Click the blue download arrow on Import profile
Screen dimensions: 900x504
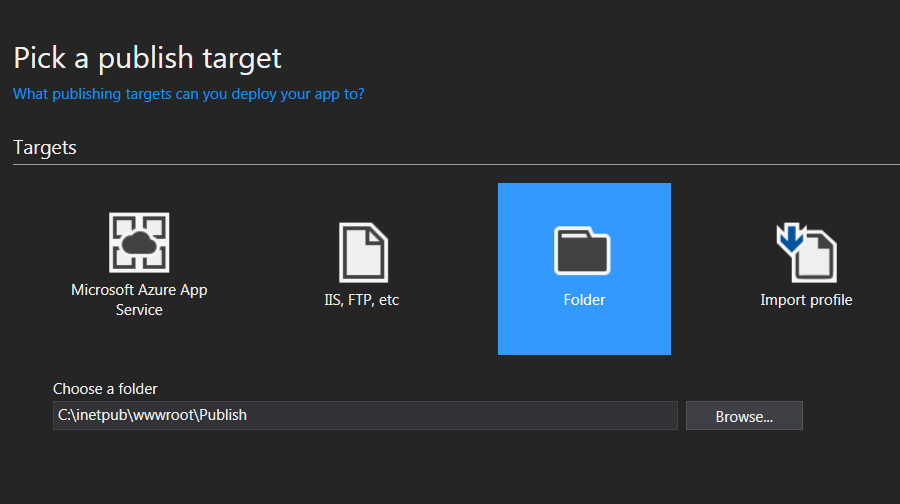click(x=790, y=238)
